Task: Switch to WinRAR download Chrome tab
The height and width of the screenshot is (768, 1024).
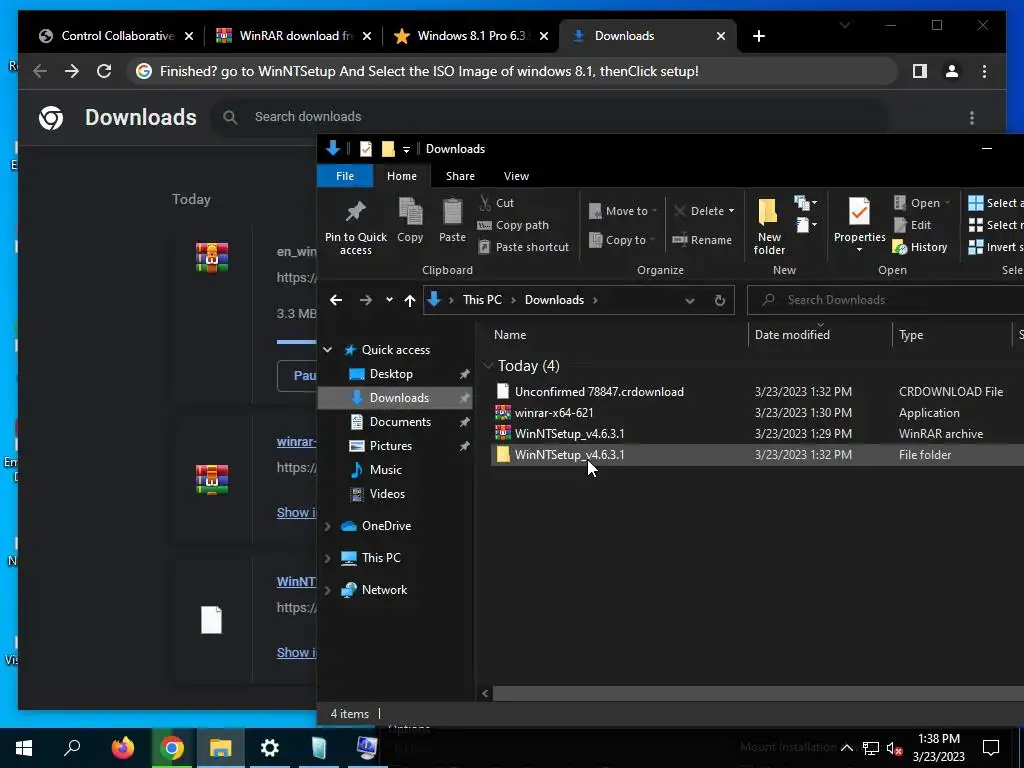Action: click(294, 36)
